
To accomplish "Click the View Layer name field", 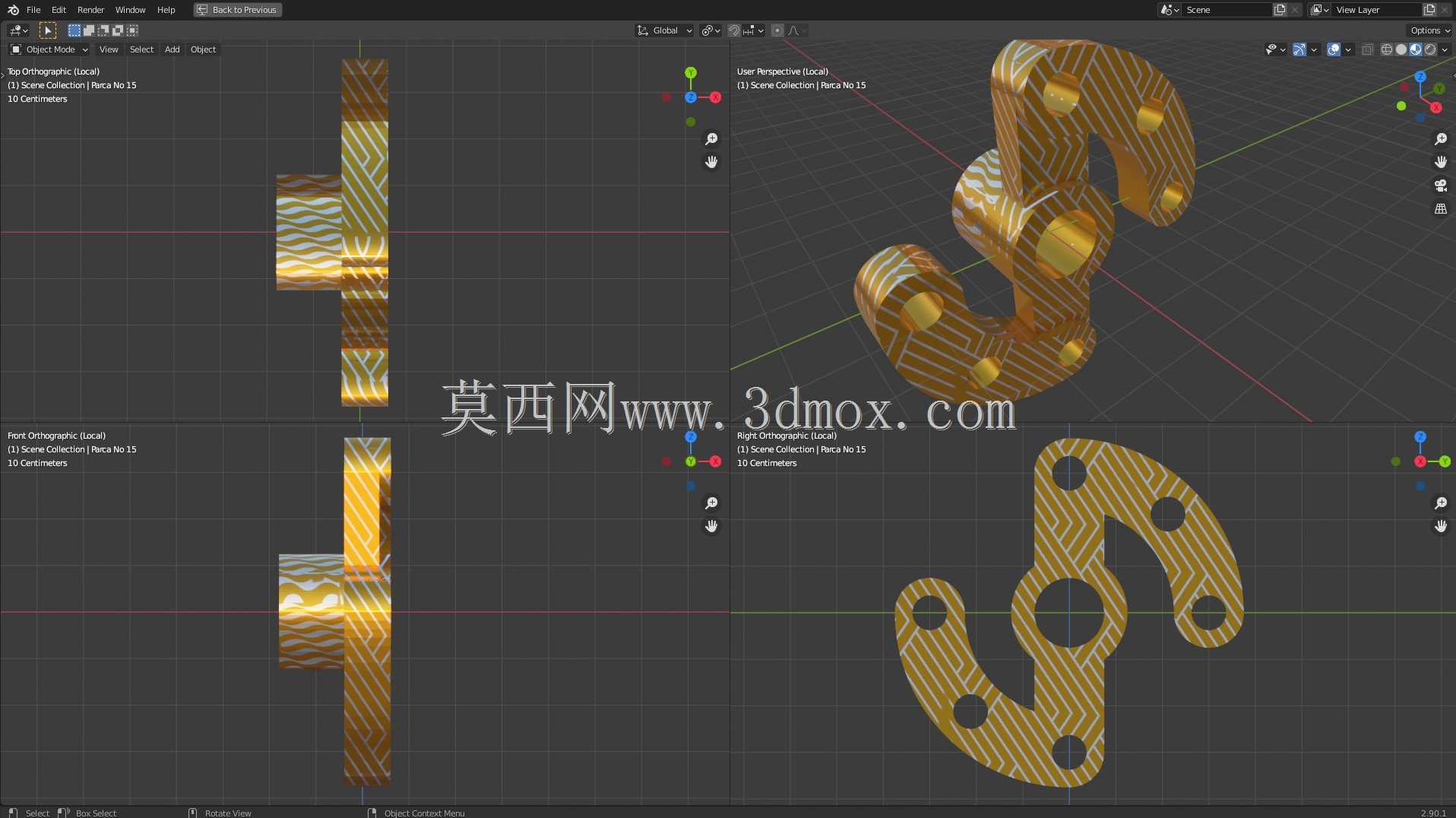I will pyautogui.click(x=1377, y=10).
